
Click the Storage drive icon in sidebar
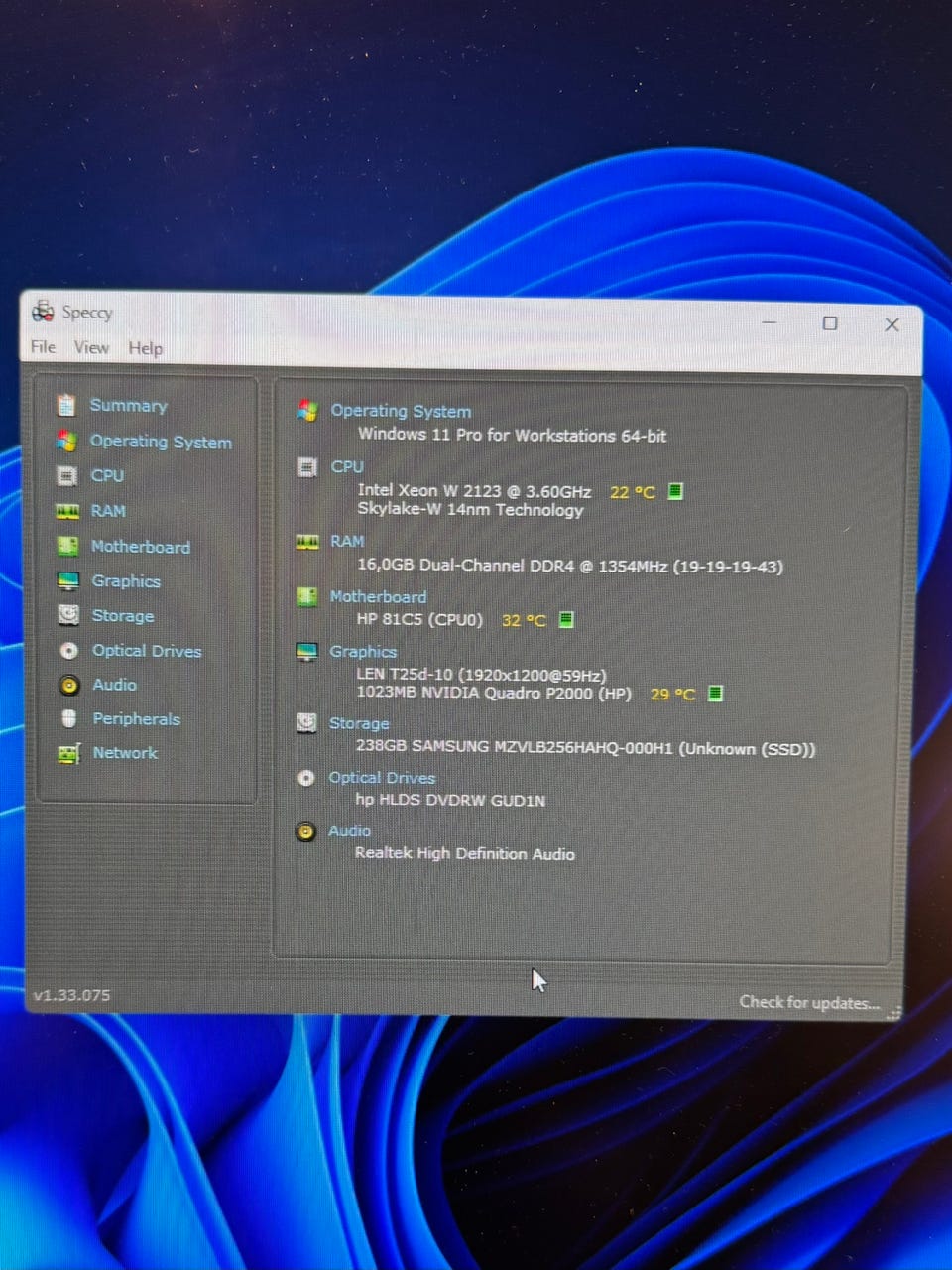point(68,615)
